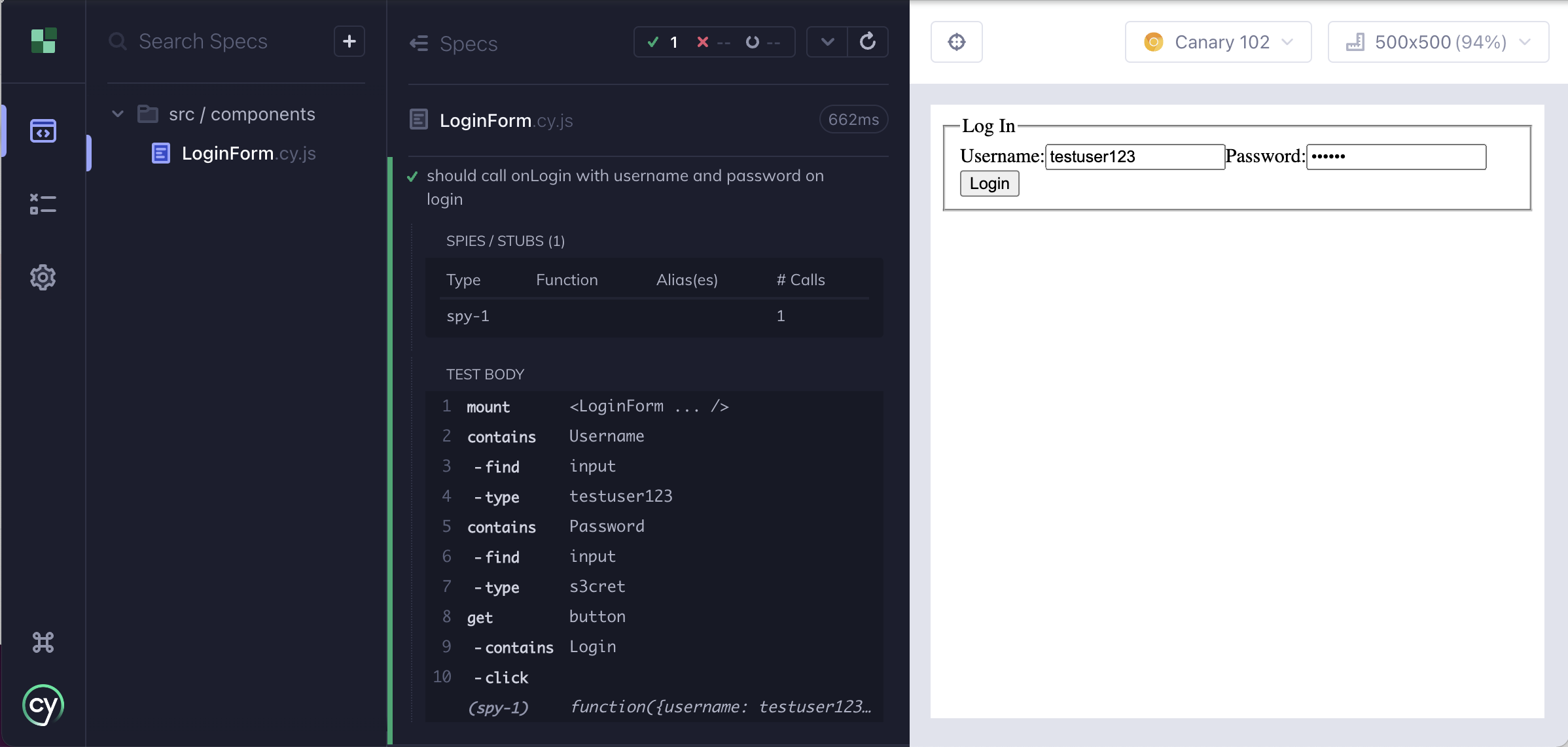
Task: Click the # Calls column header
Action: [x=800, y=280]
